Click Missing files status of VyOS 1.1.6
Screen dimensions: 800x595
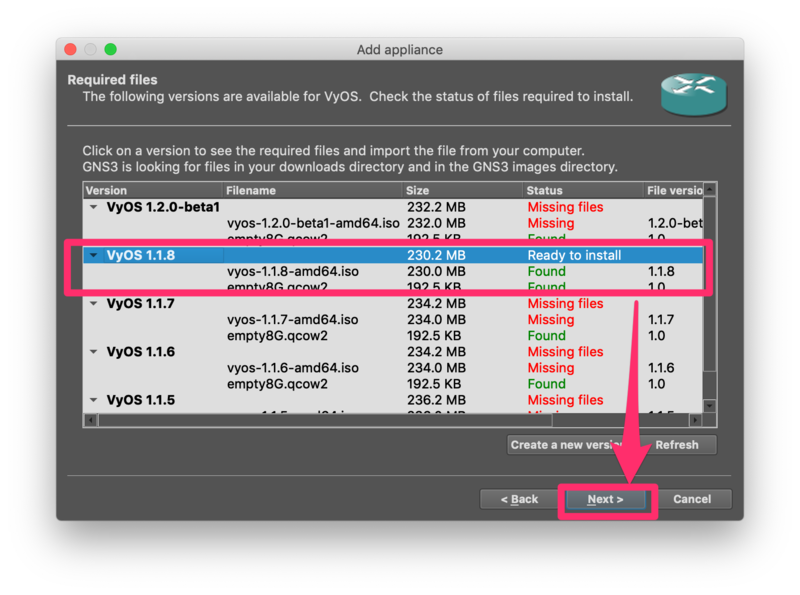[565, 352]
